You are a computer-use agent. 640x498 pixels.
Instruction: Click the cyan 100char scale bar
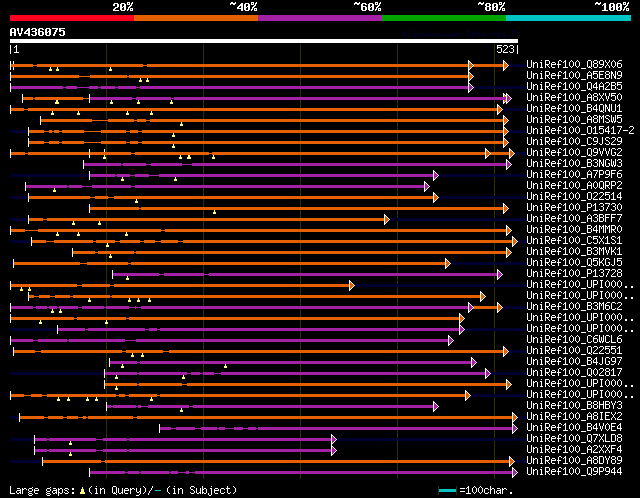pyautogui.click(x=447, y=490)
